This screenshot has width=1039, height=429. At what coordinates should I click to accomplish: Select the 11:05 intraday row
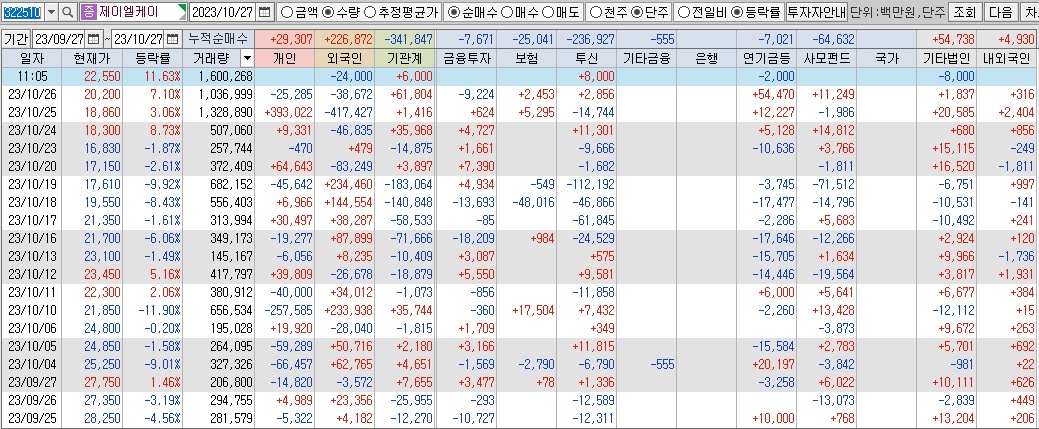coord(520,76)
